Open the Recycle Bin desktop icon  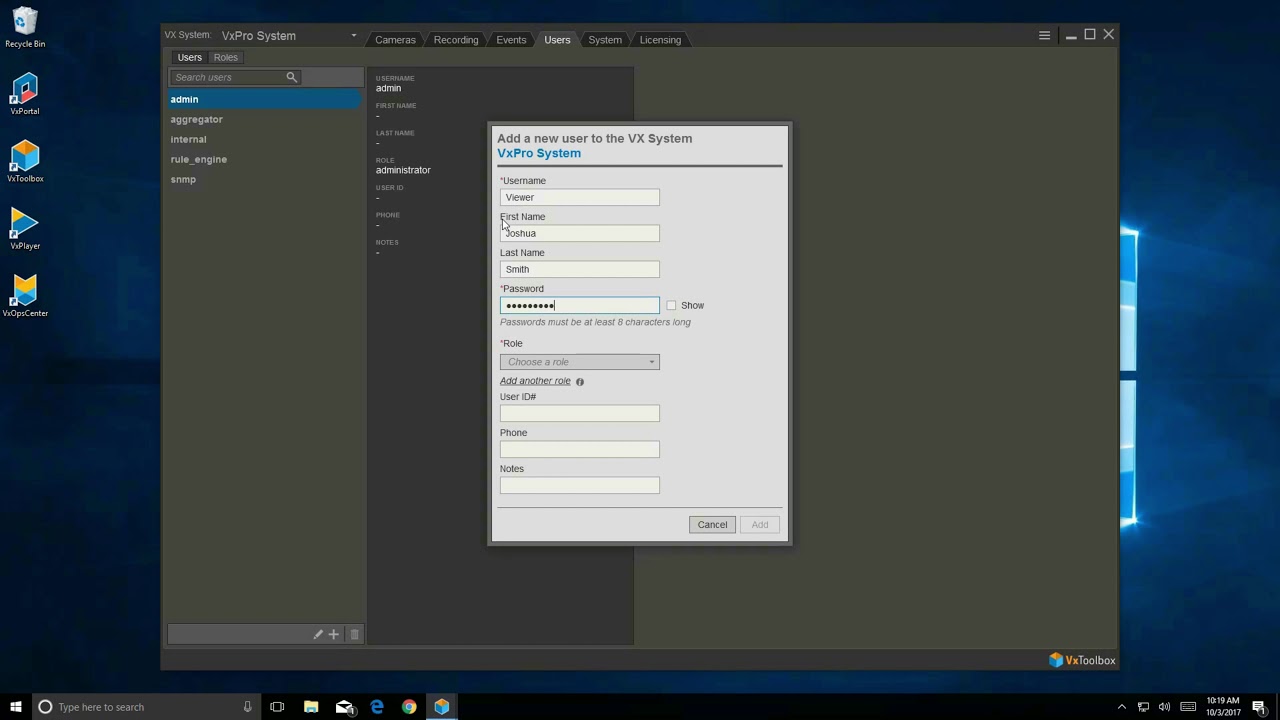[x=25, y=28]
